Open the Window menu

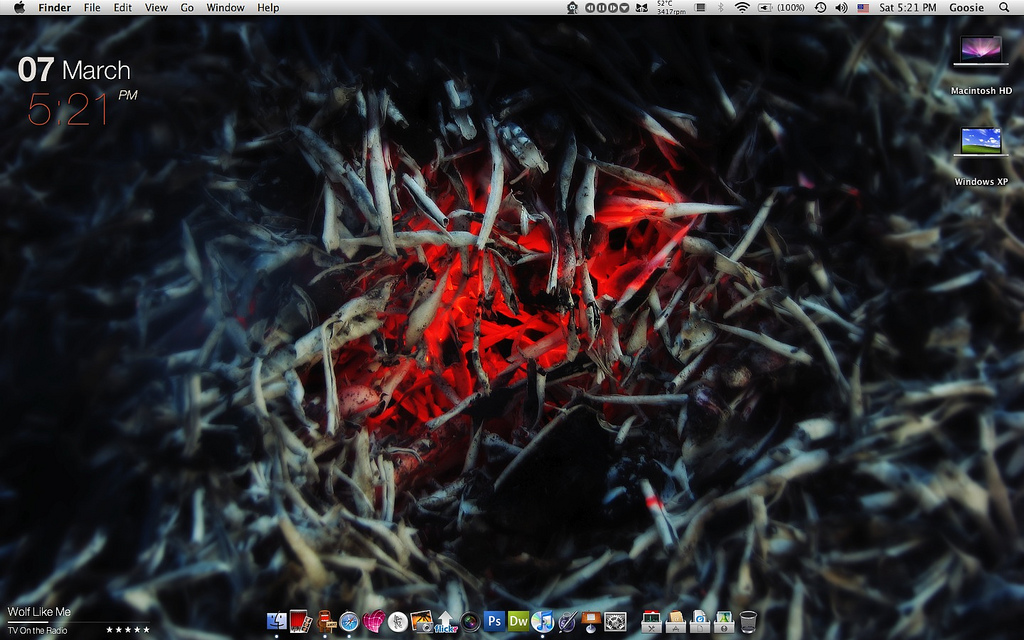[x=225, y=7]
